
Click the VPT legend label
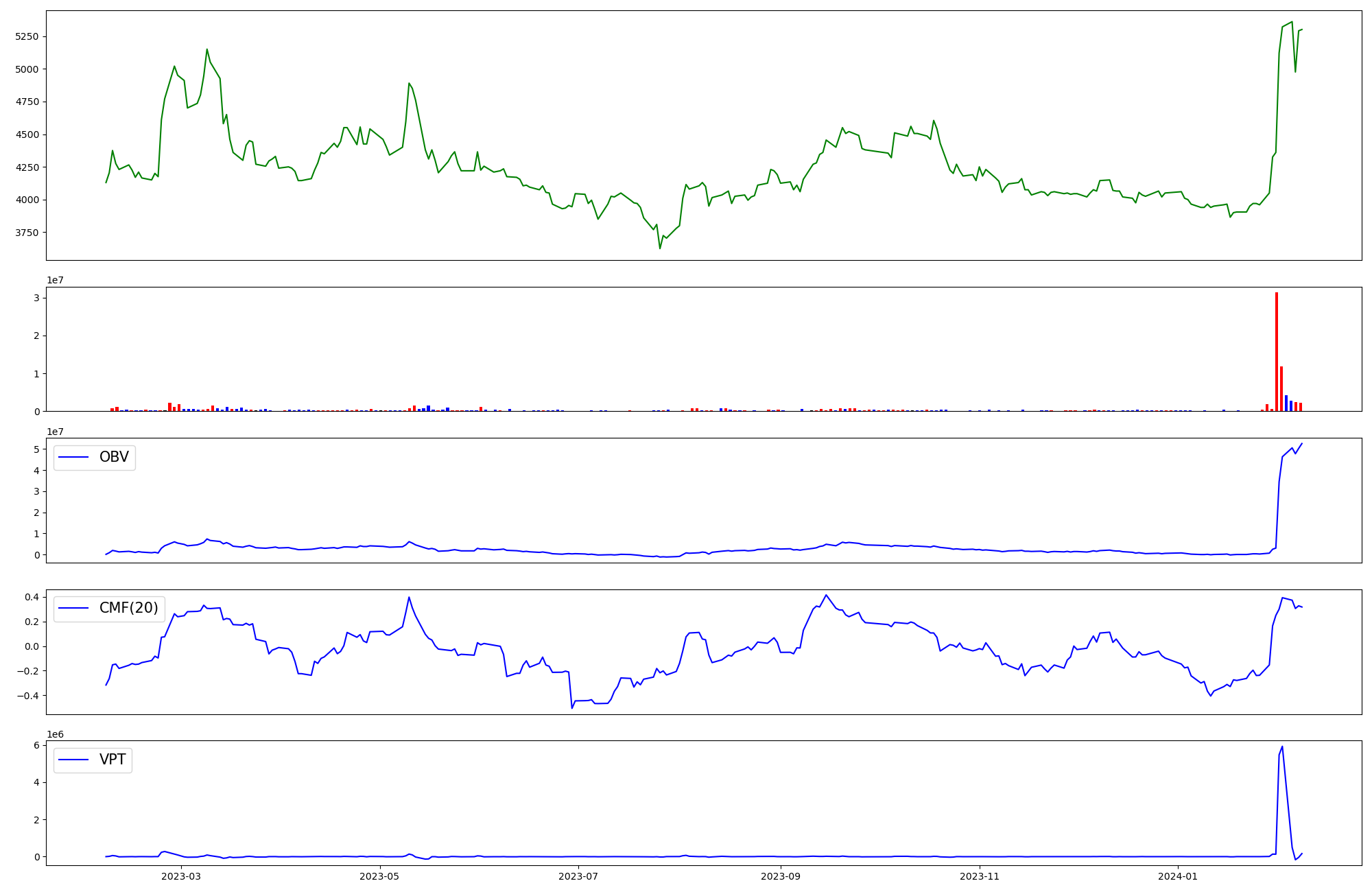(113, 760)
